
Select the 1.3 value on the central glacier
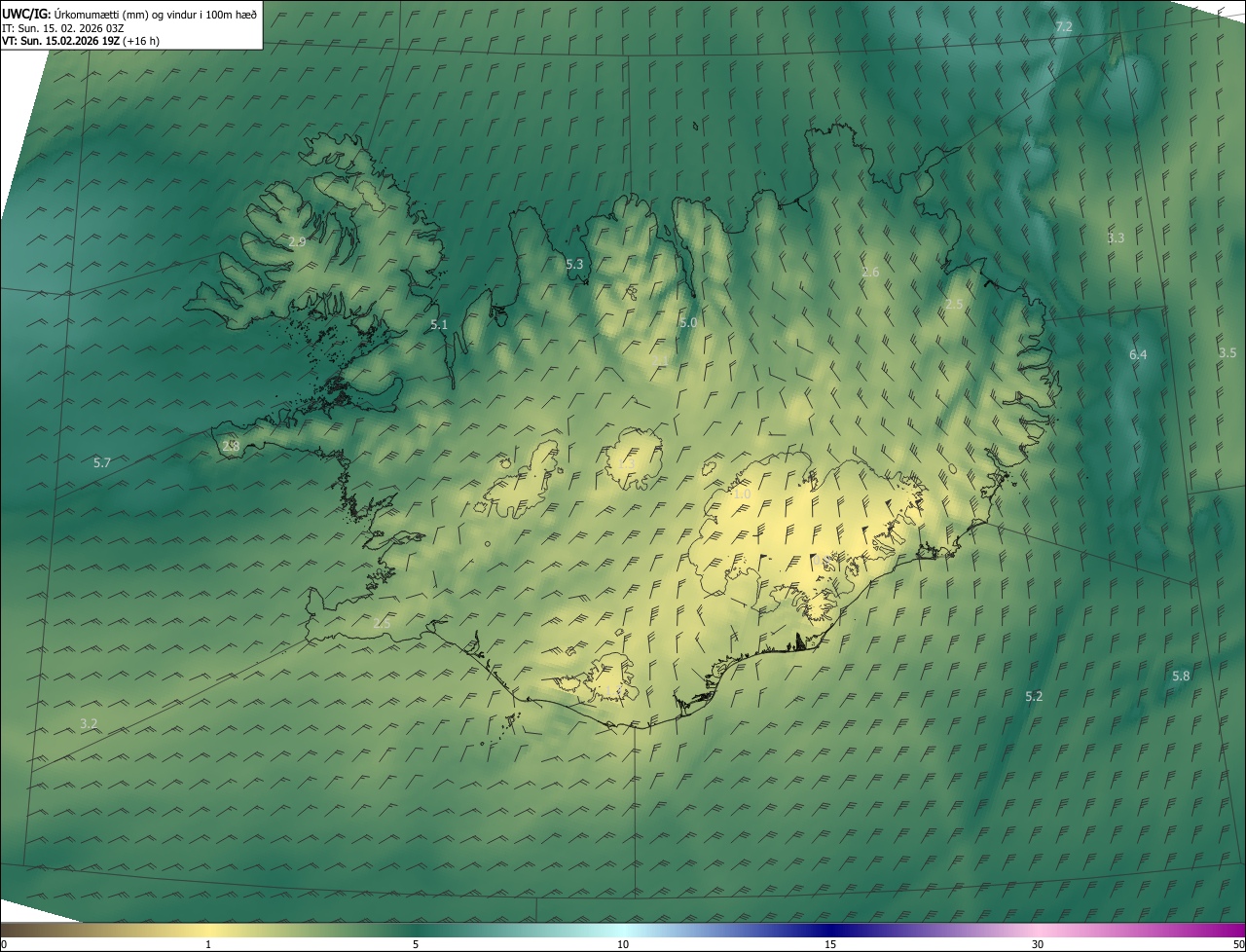pos(626,465)
